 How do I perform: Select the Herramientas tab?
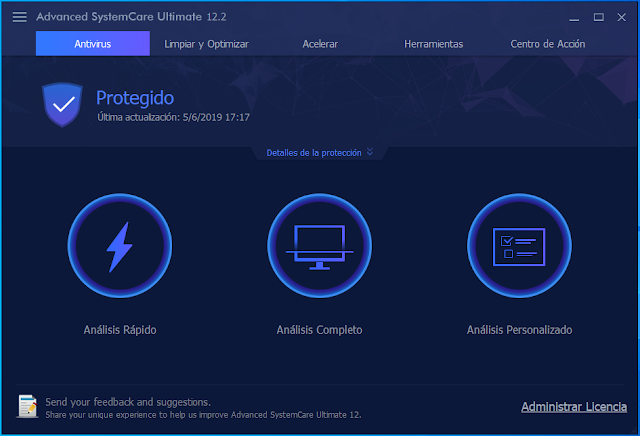pyautogui.click(x=433, y=44)
